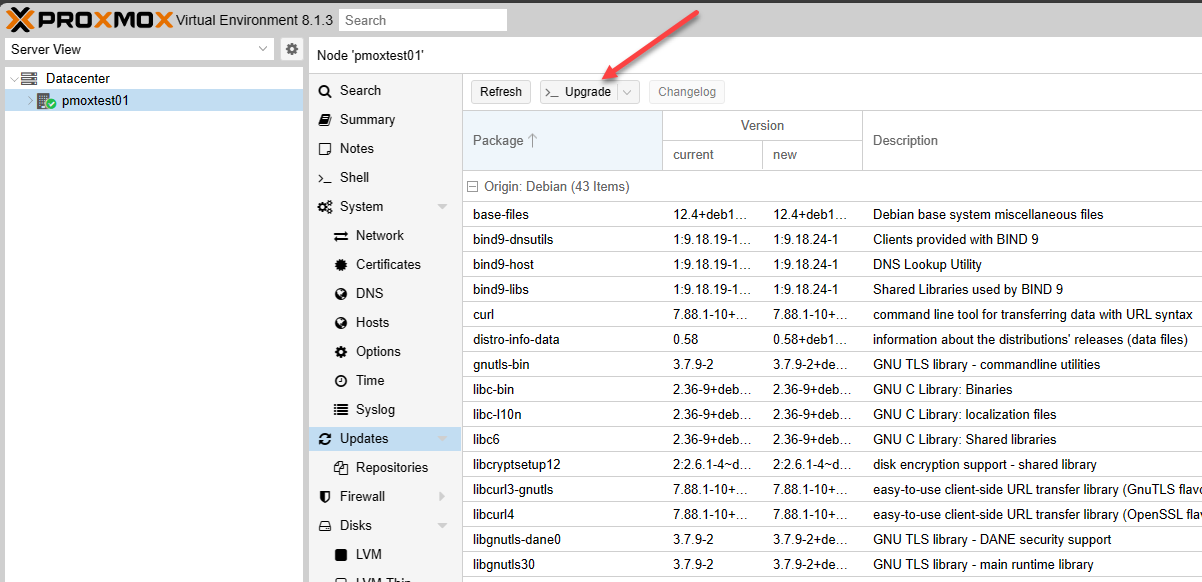Collapse the System menu section
This screenshot has width=1202, height=582.
pos(442,207)
